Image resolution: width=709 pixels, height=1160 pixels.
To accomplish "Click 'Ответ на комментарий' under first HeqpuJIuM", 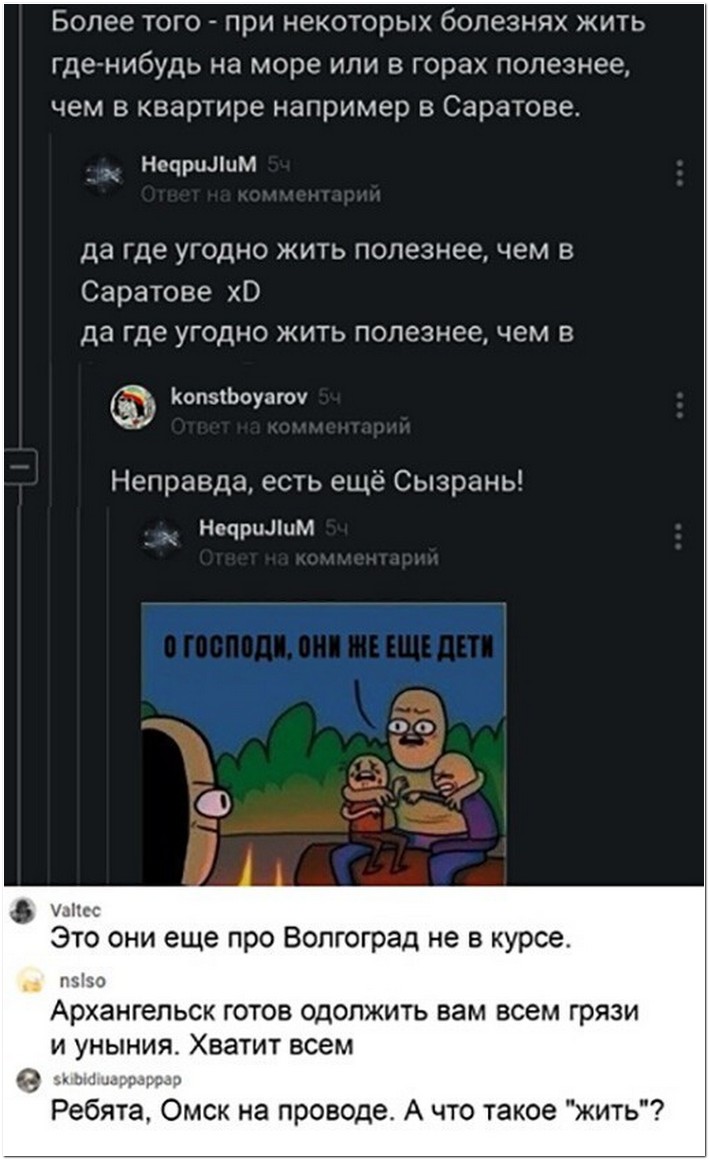I will point(261,194).
